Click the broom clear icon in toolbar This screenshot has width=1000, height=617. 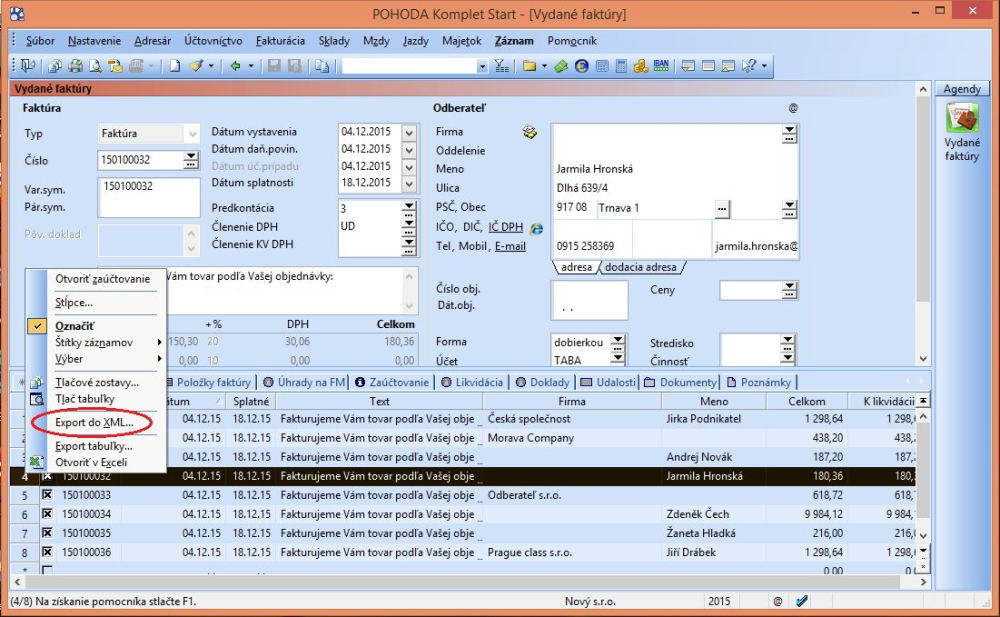[197, 66]
